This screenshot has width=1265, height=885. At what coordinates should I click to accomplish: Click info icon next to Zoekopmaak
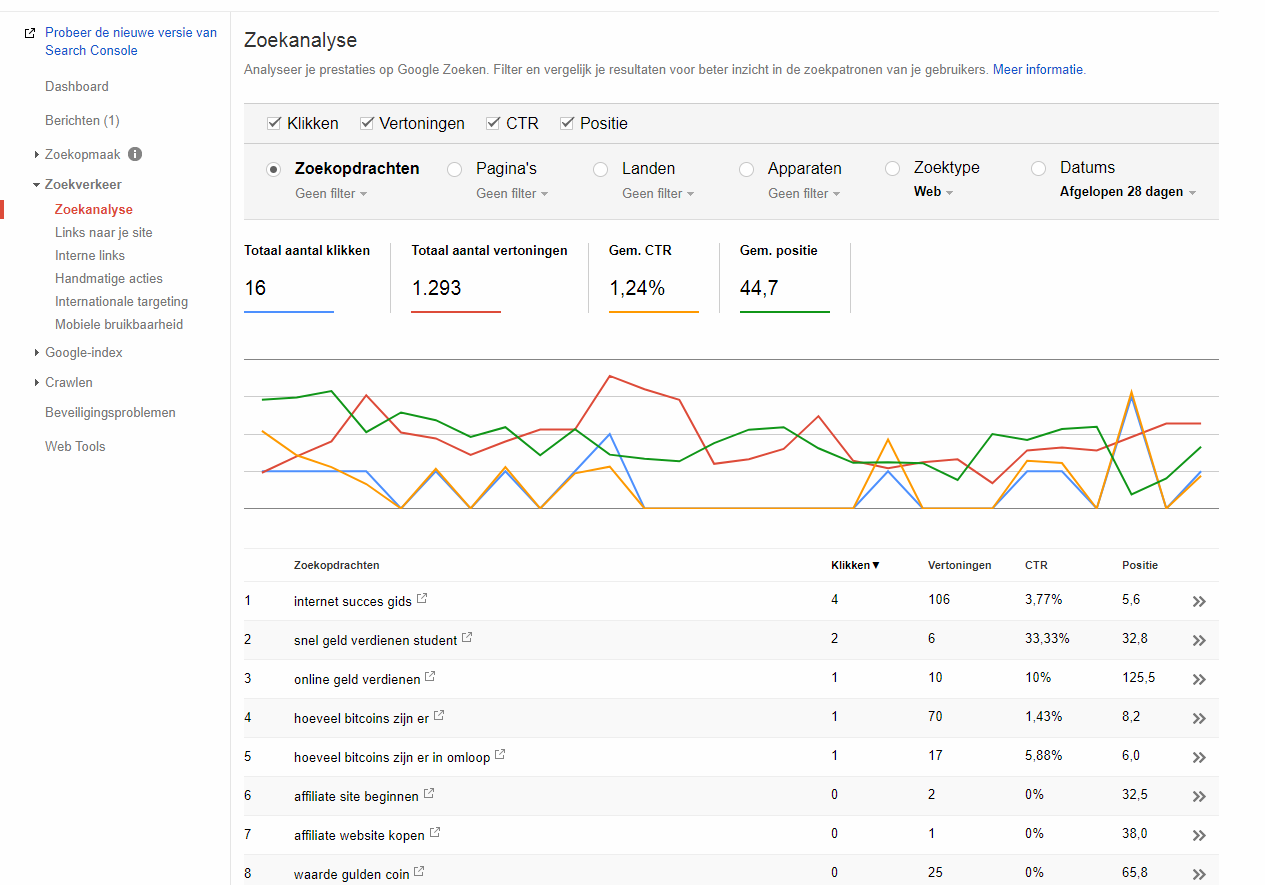(x=135, y=154)
